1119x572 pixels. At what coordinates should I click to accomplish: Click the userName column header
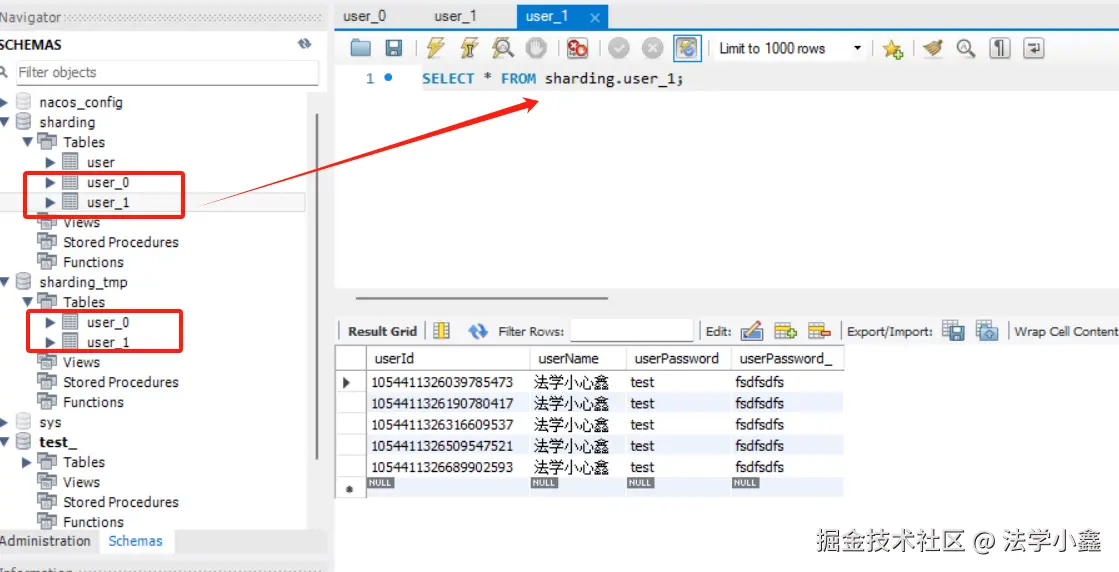[578, 359]
